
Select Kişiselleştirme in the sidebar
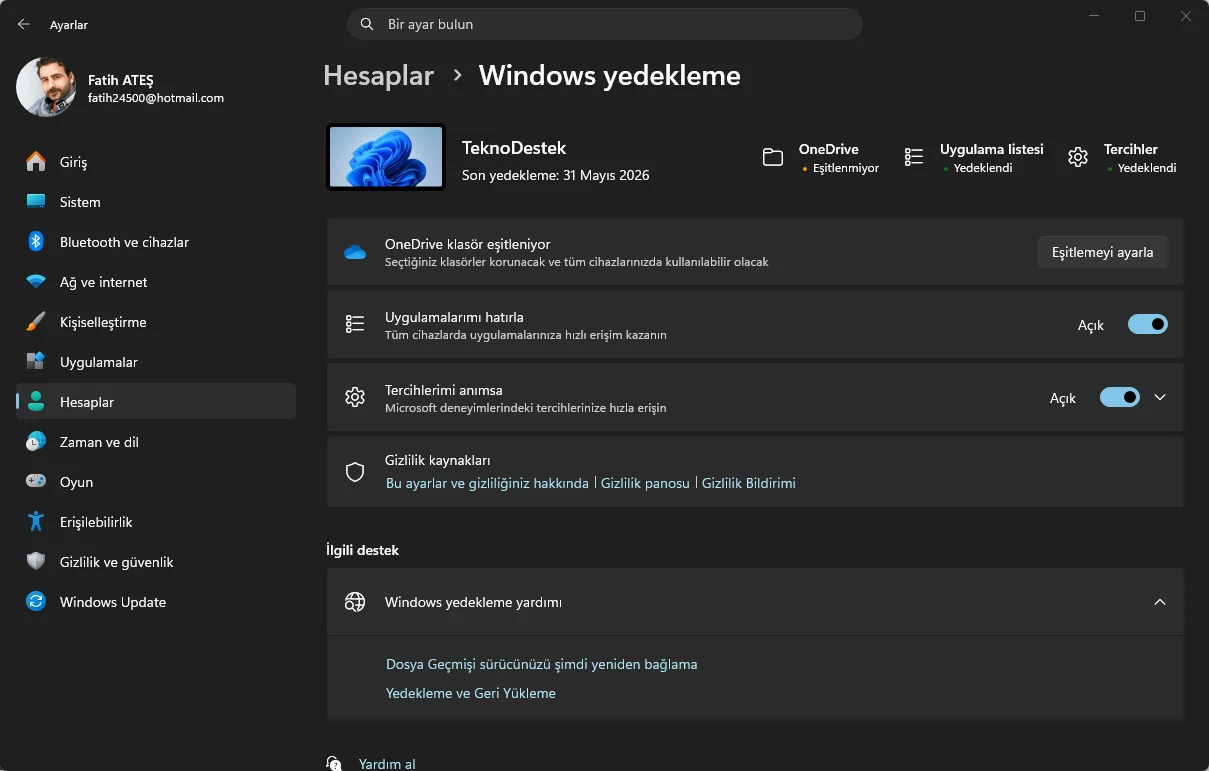point(156,322)
